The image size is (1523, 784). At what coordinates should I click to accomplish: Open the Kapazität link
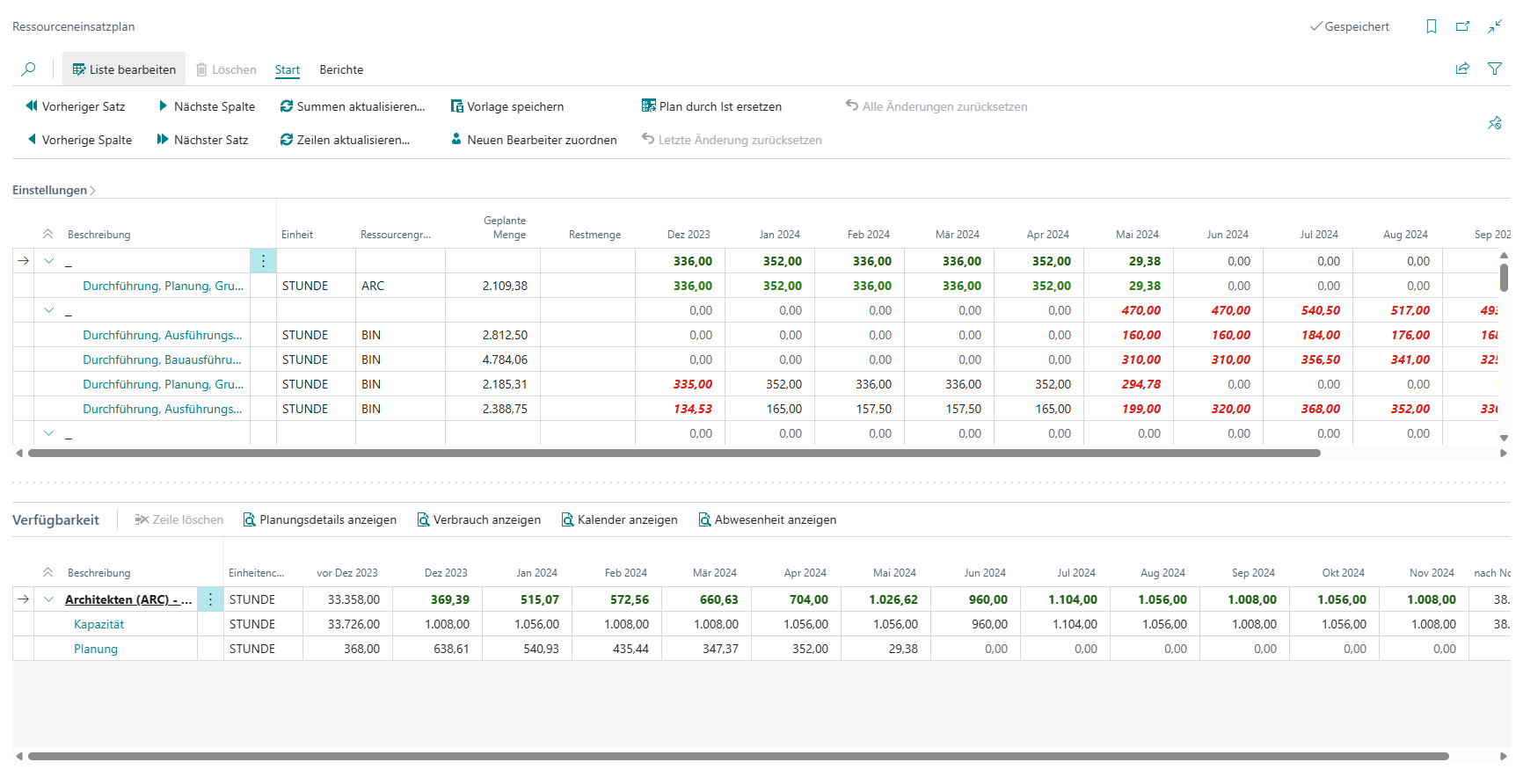click(x=98, y=624)
